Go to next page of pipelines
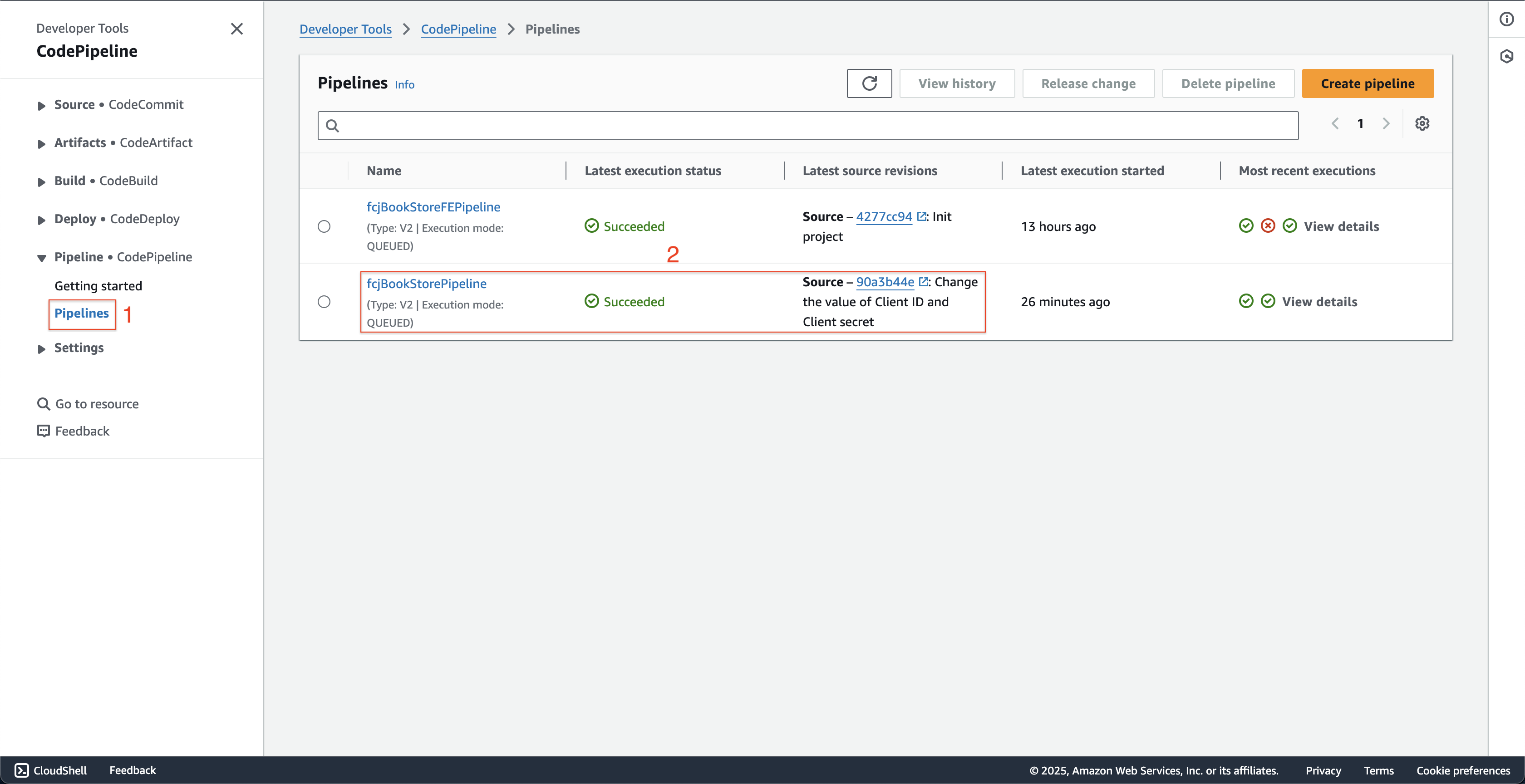Image resolution: width=1525 pixels, height=784 pixels. point(1386,123)
